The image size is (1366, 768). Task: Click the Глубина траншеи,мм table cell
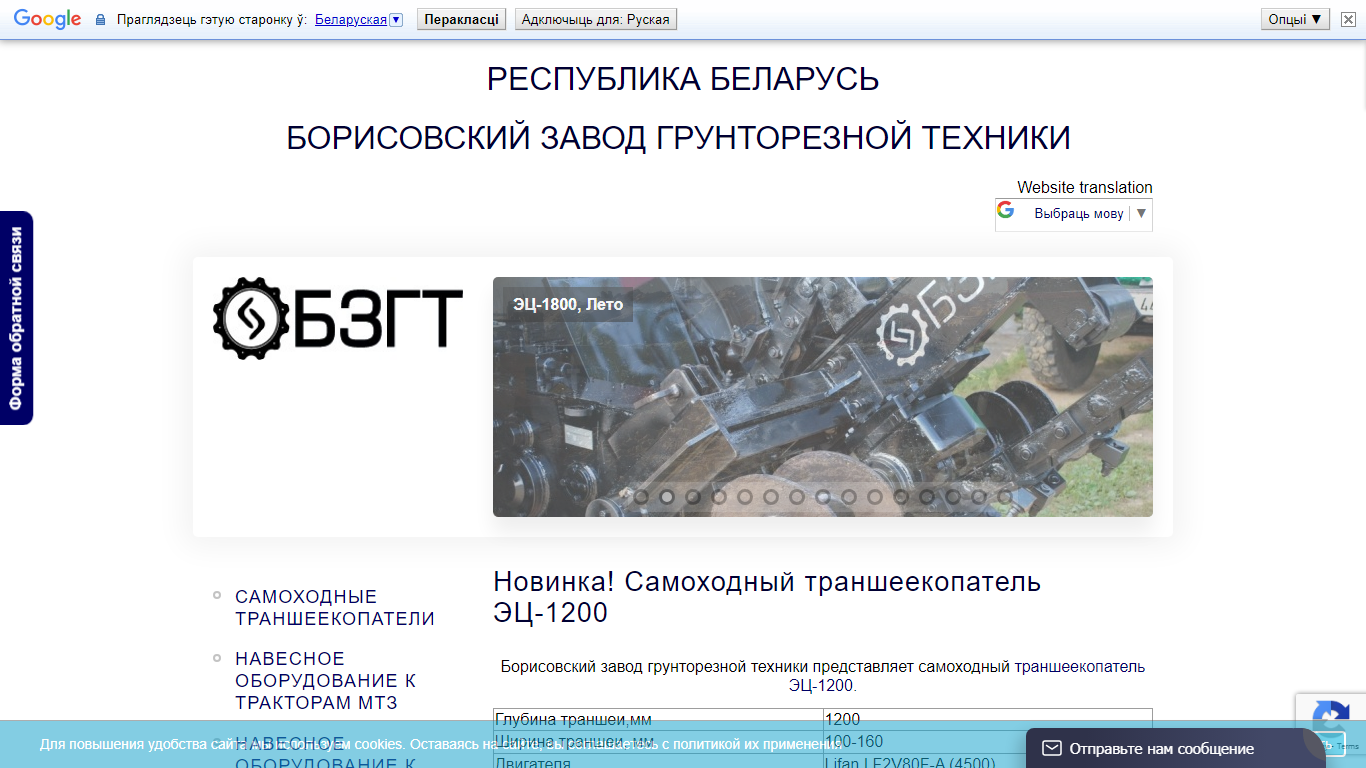658,720
